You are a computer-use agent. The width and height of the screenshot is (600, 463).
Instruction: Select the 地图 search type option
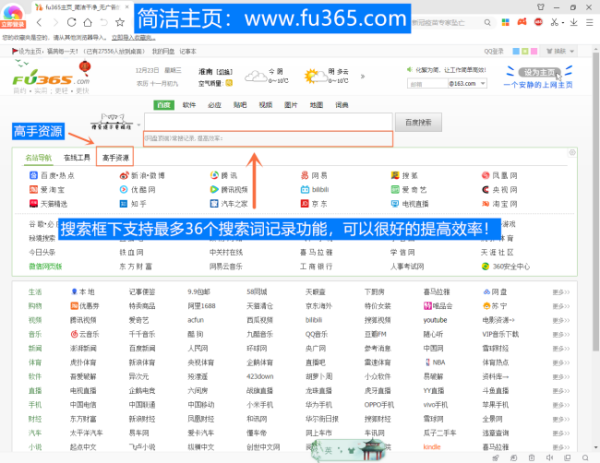pos(316,104)
